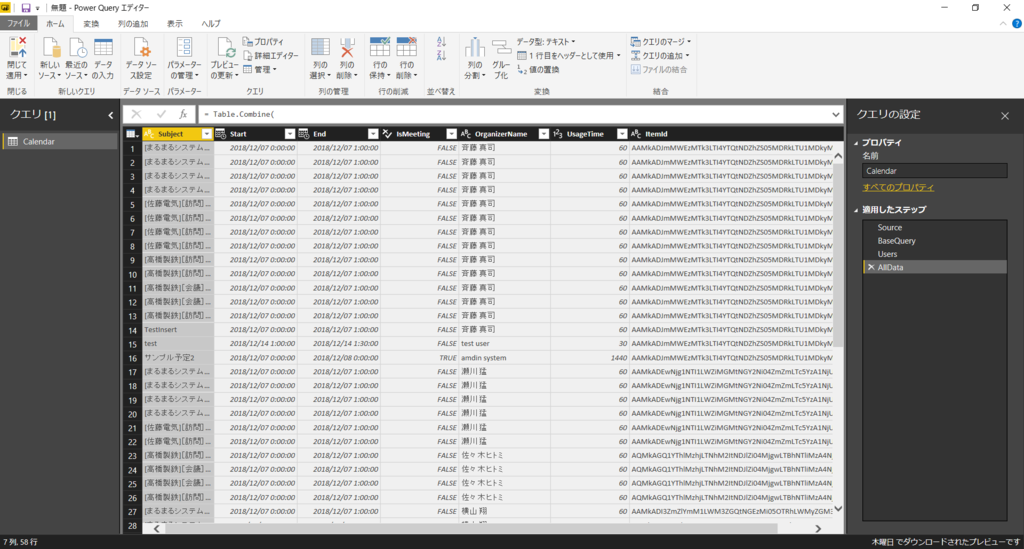Click the Start column datetime type icon
The image size is (1024, 549).
point(221,134)
